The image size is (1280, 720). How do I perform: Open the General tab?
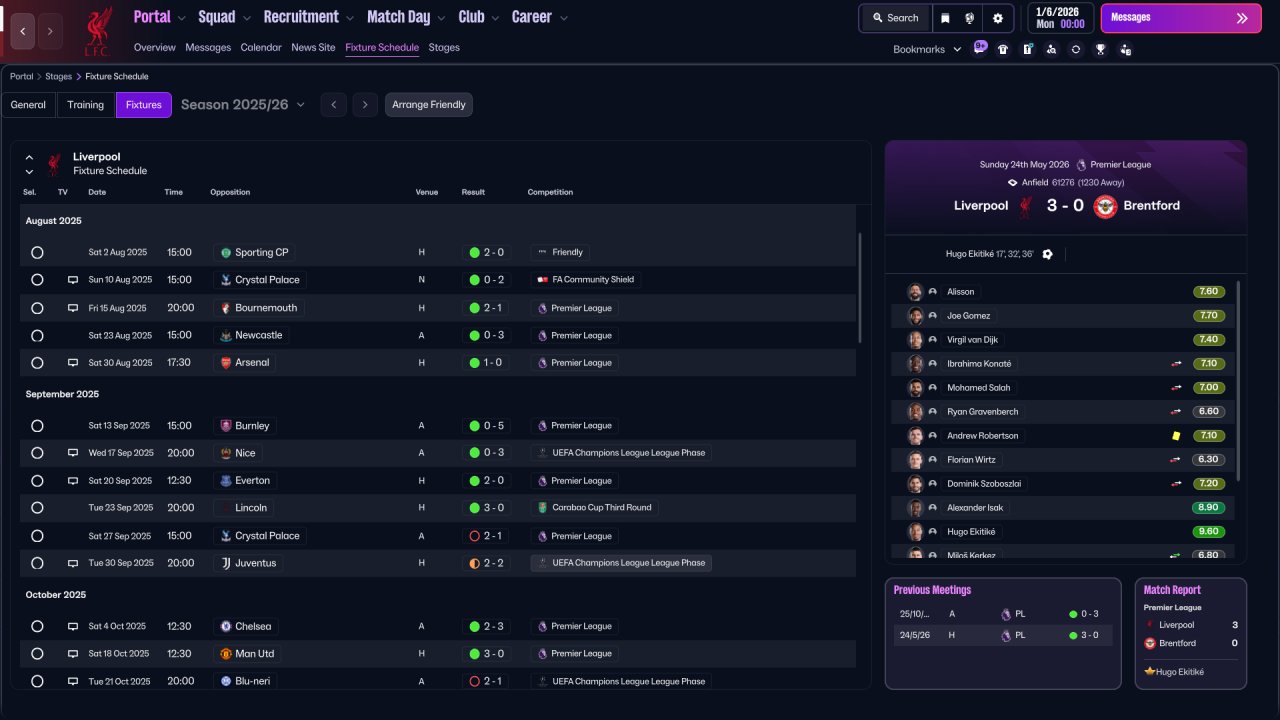click(x=28, y=105)
